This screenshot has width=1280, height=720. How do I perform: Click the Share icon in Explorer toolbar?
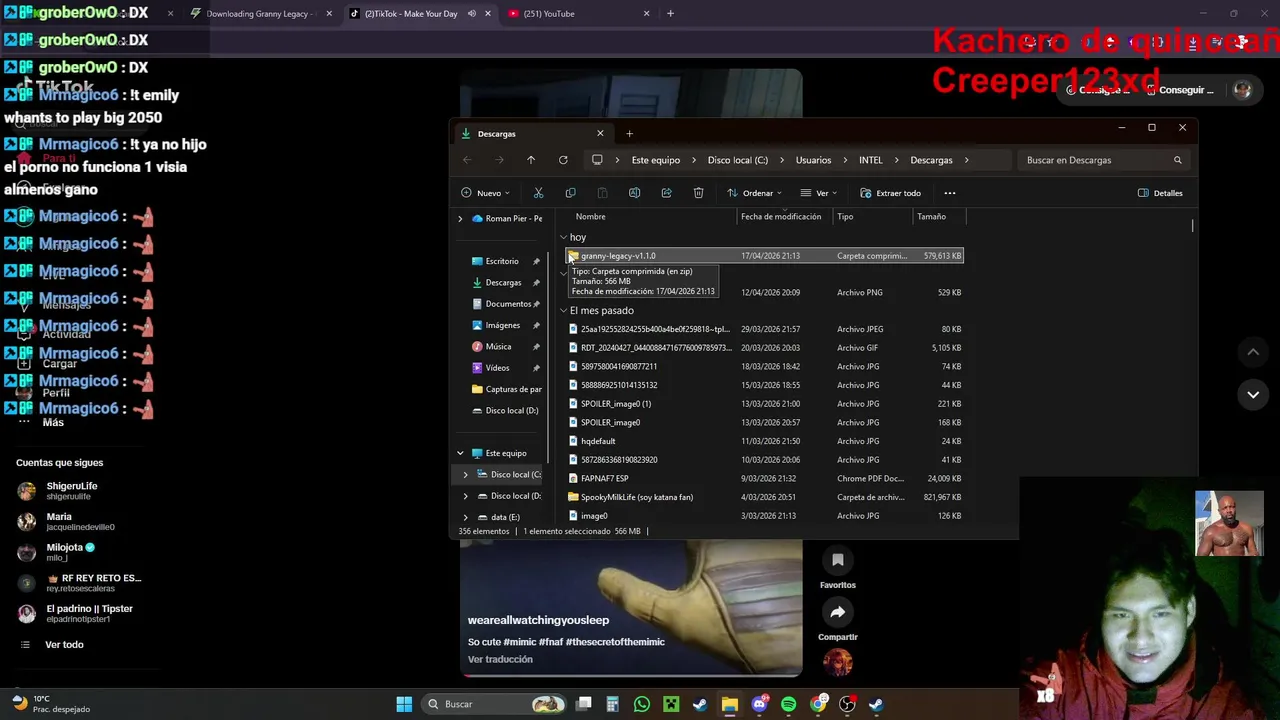pyautogui.click(x=666, y=193)
